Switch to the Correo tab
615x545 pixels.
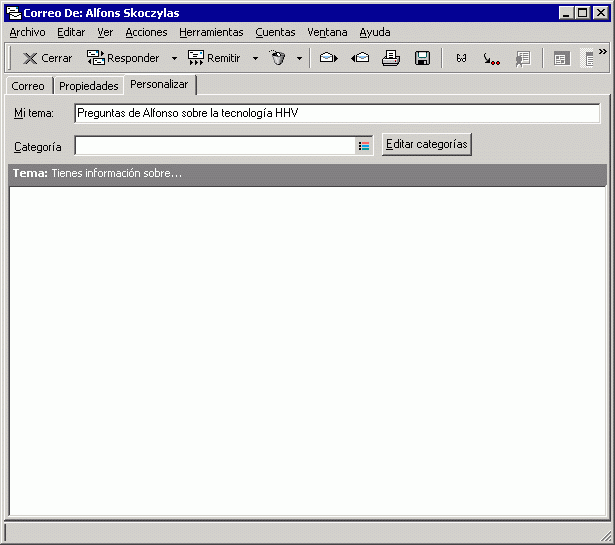[28, 86]
